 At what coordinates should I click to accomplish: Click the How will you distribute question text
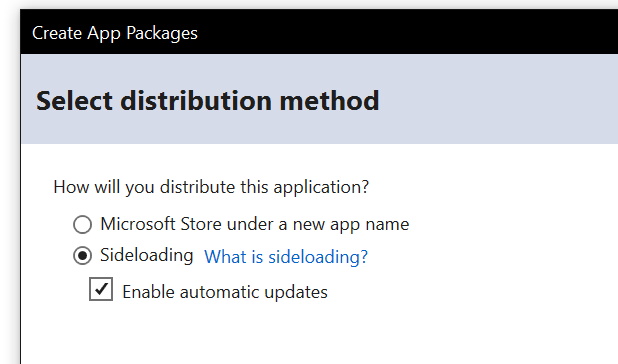(x=211, y=187)
